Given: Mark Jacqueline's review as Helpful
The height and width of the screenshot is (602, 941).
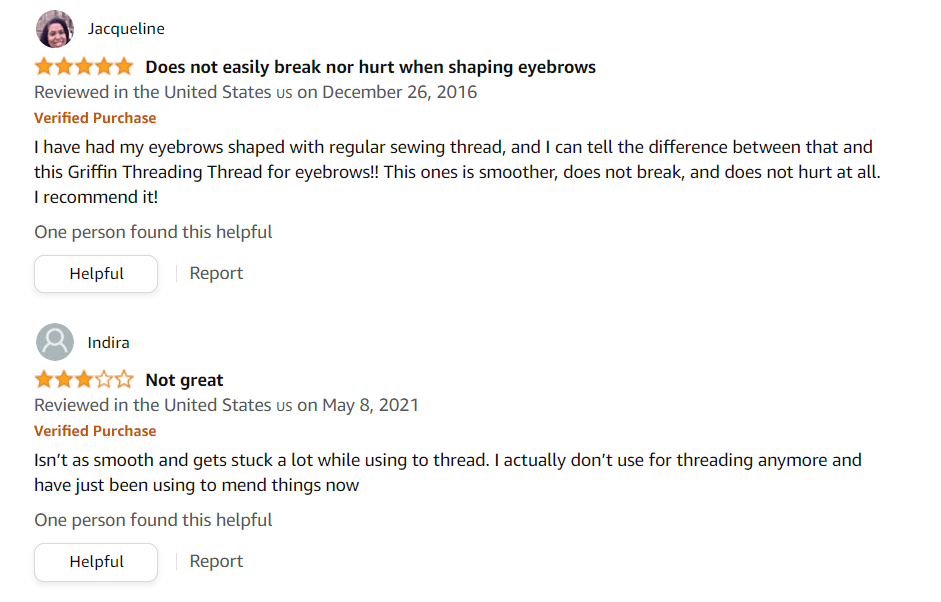Looking at the screenshot, I should tap(96, 274).
